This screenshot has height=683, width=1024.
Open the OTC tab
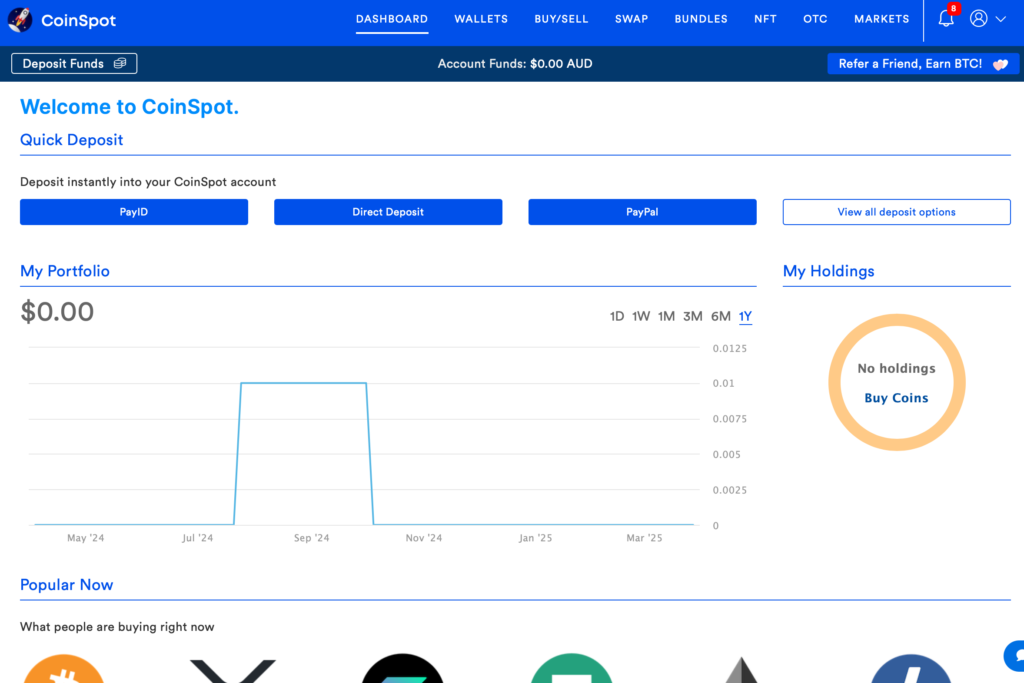(x=815, y=19)
